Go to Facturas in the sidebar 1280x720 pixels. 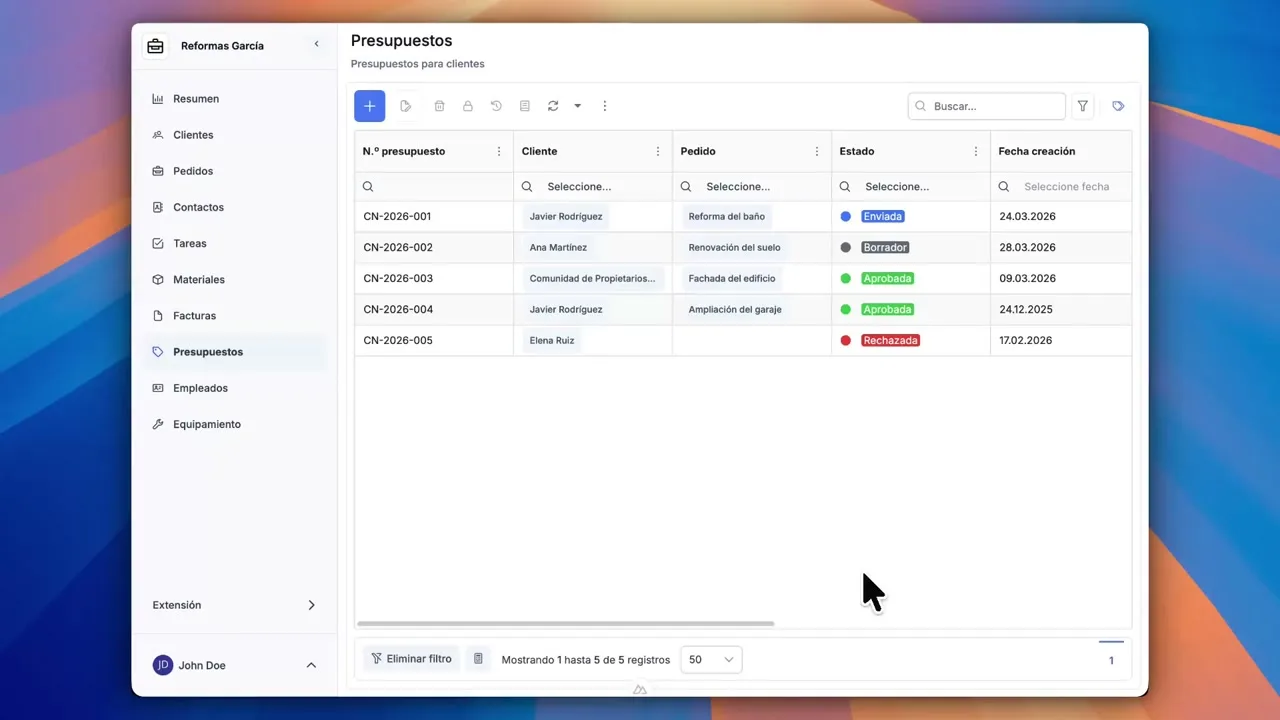tap(194, 316)
